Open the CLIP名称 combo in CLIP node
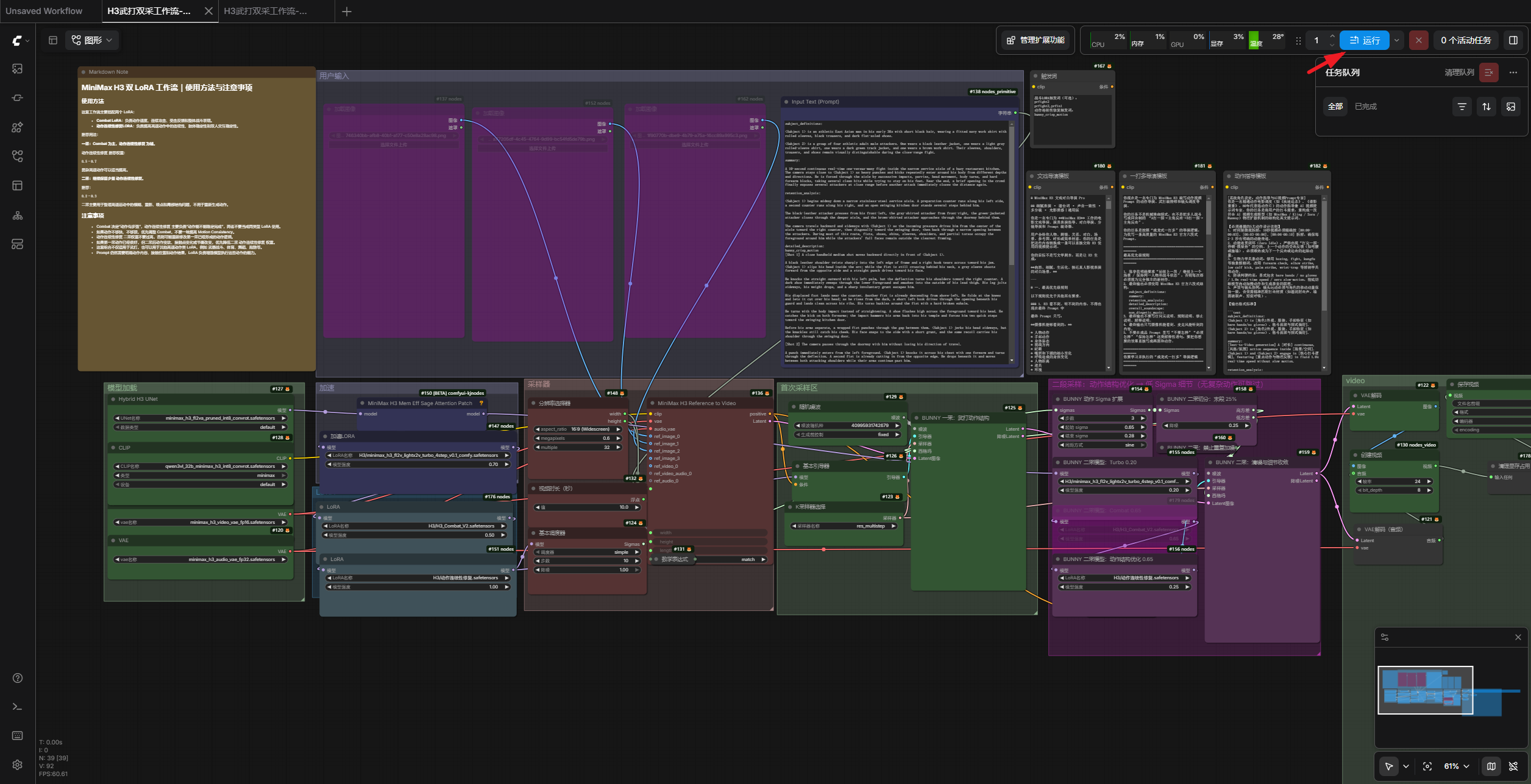This screenshot has width=1531, height=784. pyautogui.click(x=201, y=467)
